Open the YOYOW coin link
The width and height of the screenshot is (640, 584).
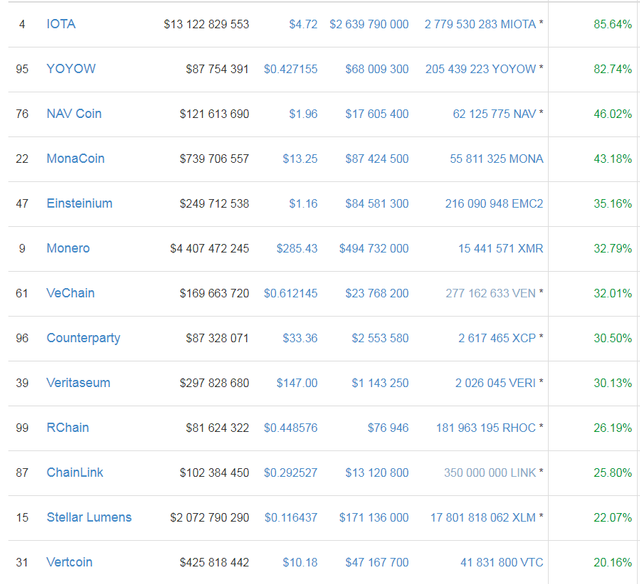coord(71,69)
